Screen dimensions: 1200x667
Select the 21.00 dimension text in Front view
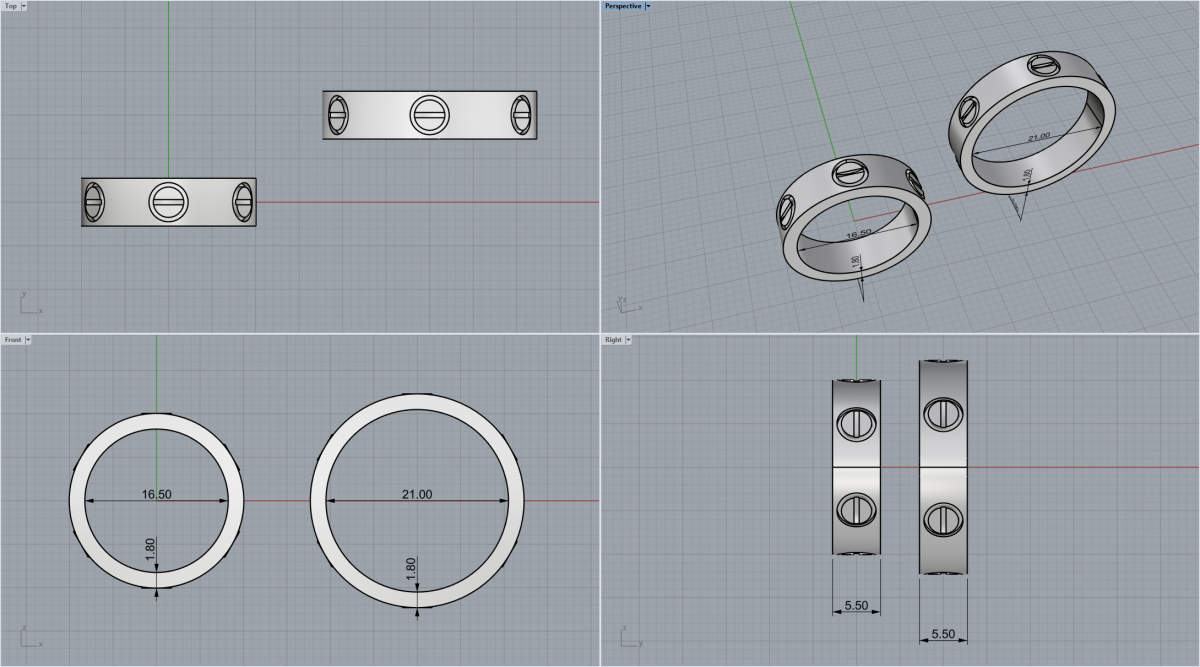coord(416,494)
